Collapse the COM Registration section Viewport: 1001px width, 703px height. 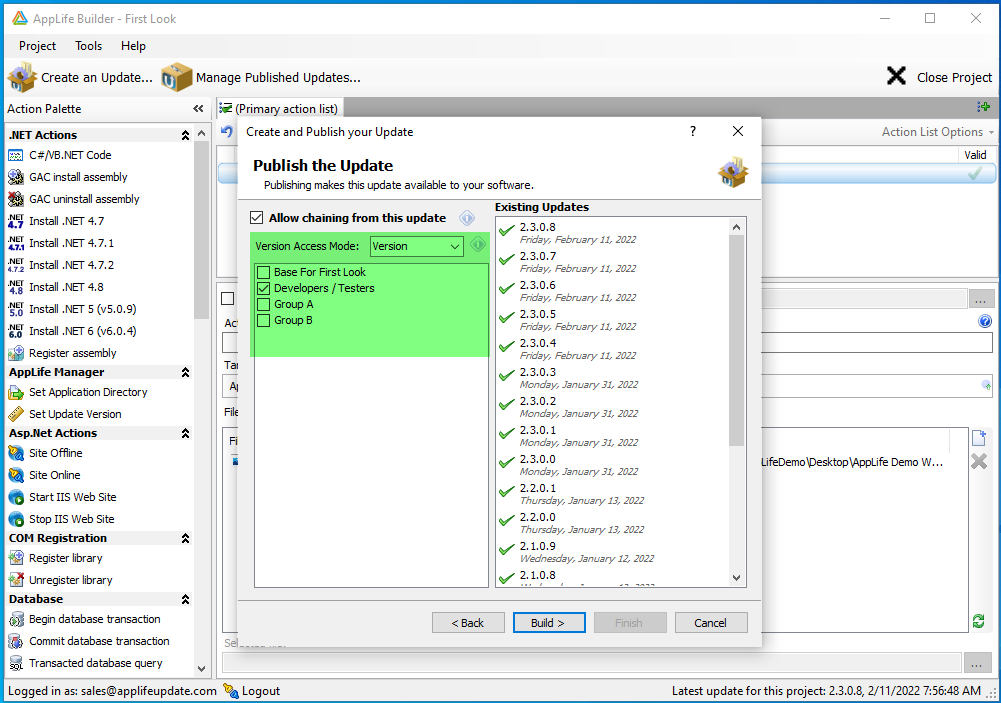click(x=185, y=538)
